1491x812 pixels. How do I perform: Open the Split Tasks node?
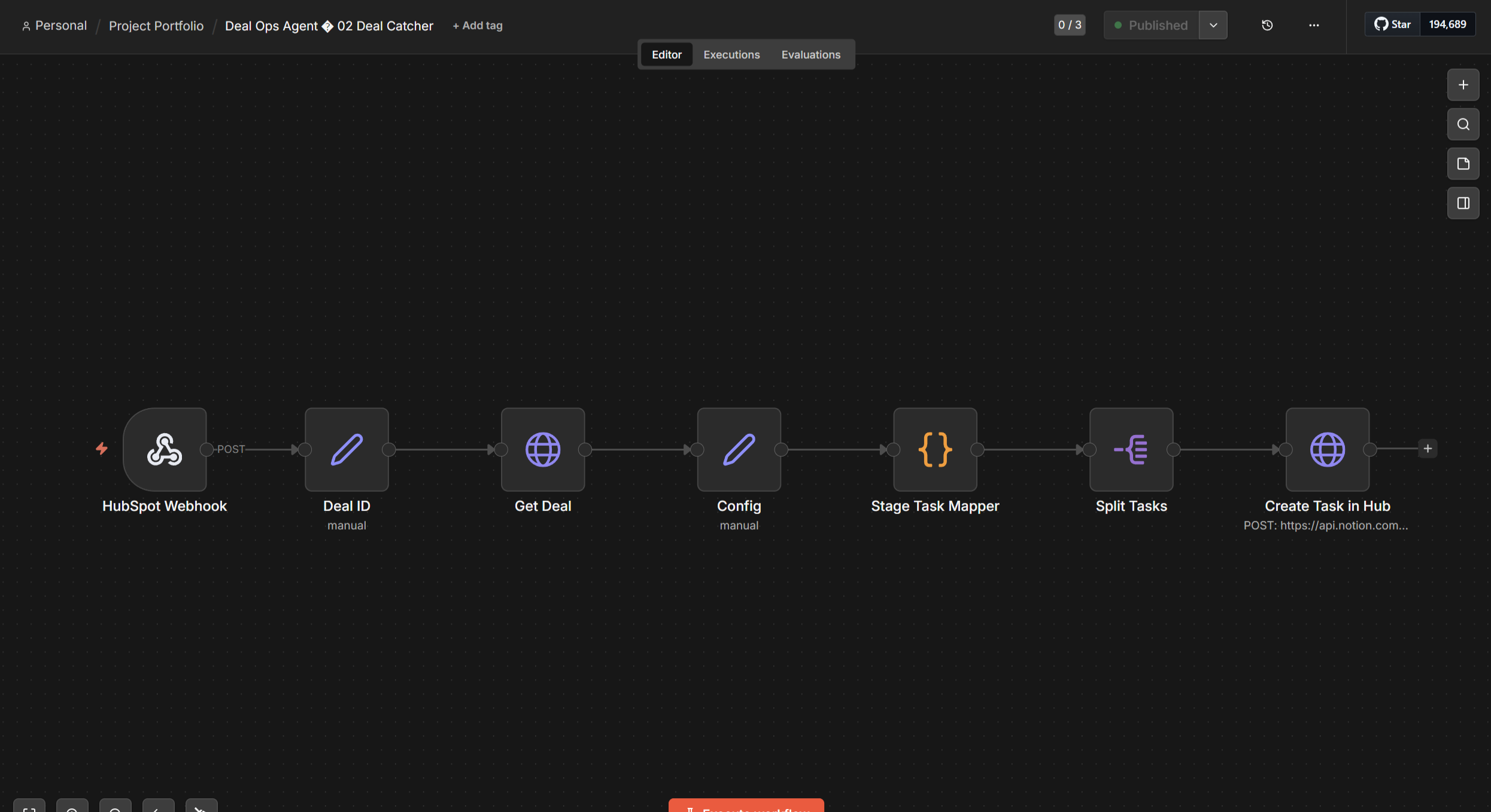pyautogui.click(x=1131, y=449)
